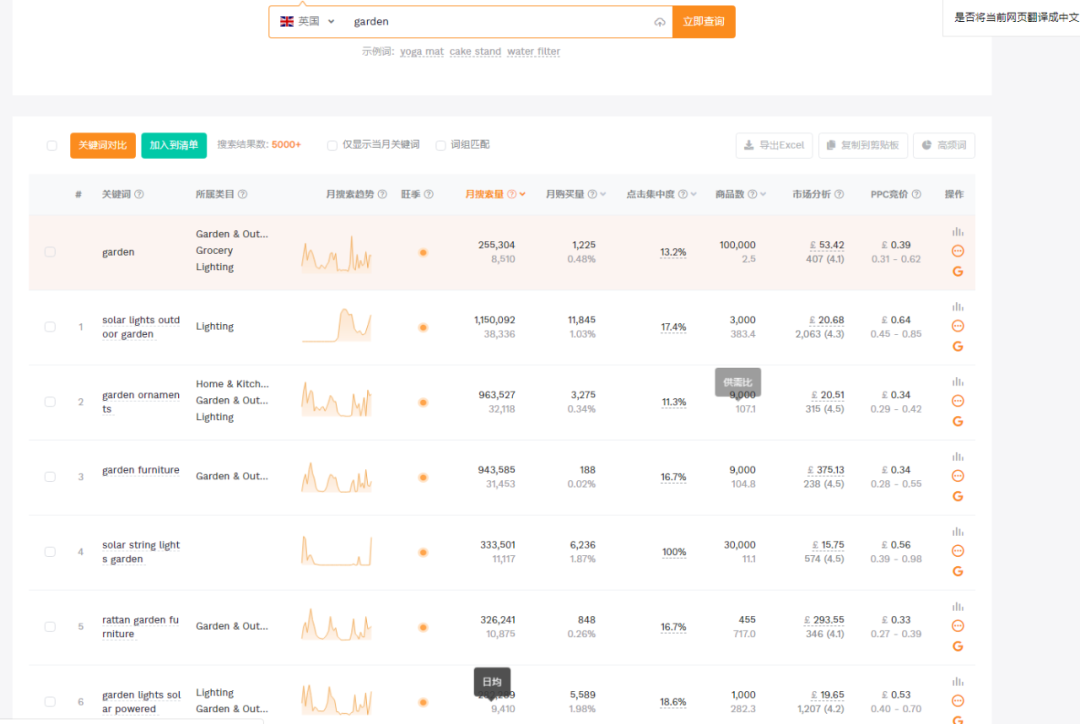The image size is (1080, 724).
Task: Click trend sparkline for garden furniture
Action: 336,477
